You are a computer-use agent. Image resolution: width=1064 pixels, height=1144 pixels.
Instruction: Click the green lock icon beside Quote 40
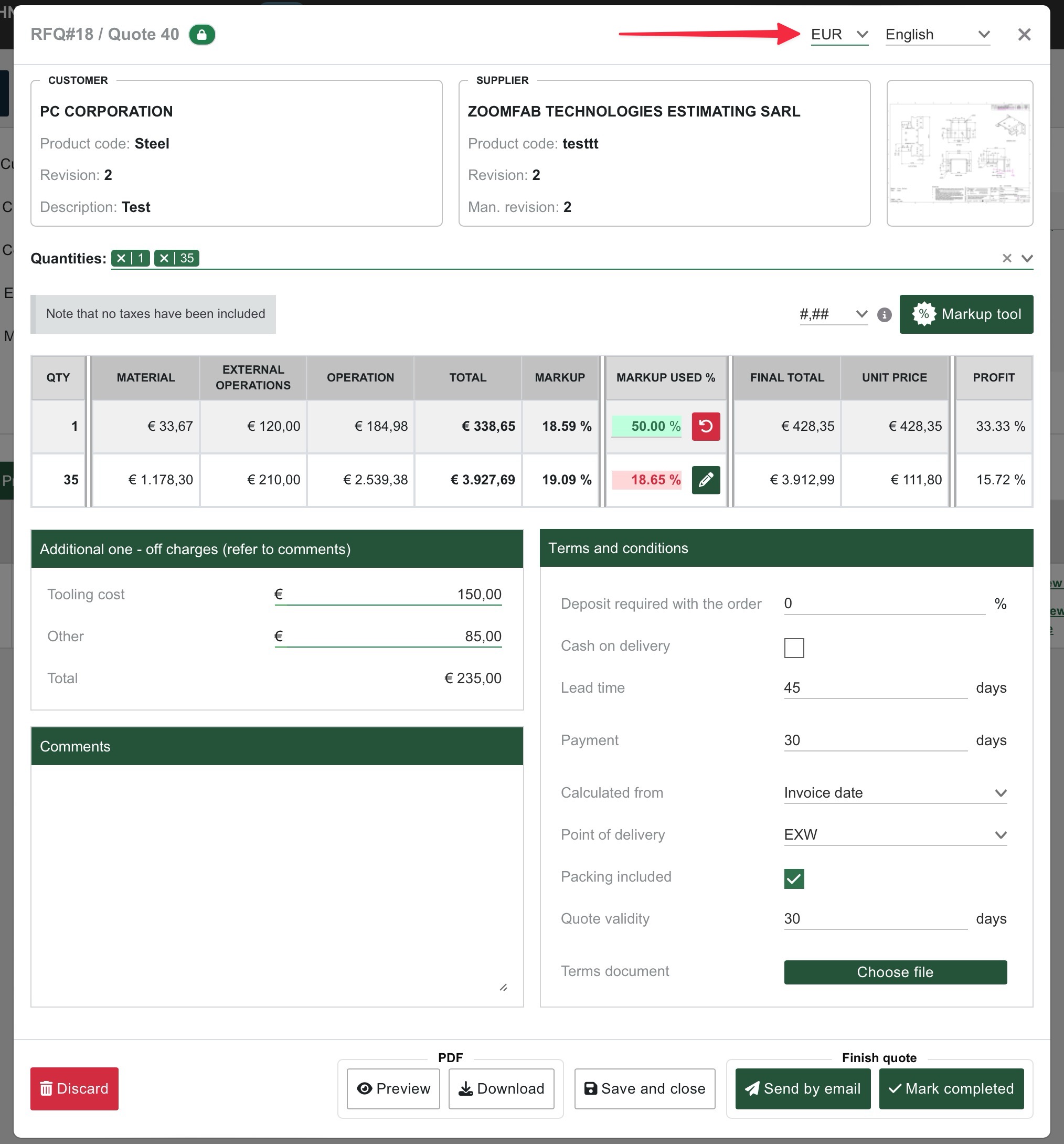point(202,35)
